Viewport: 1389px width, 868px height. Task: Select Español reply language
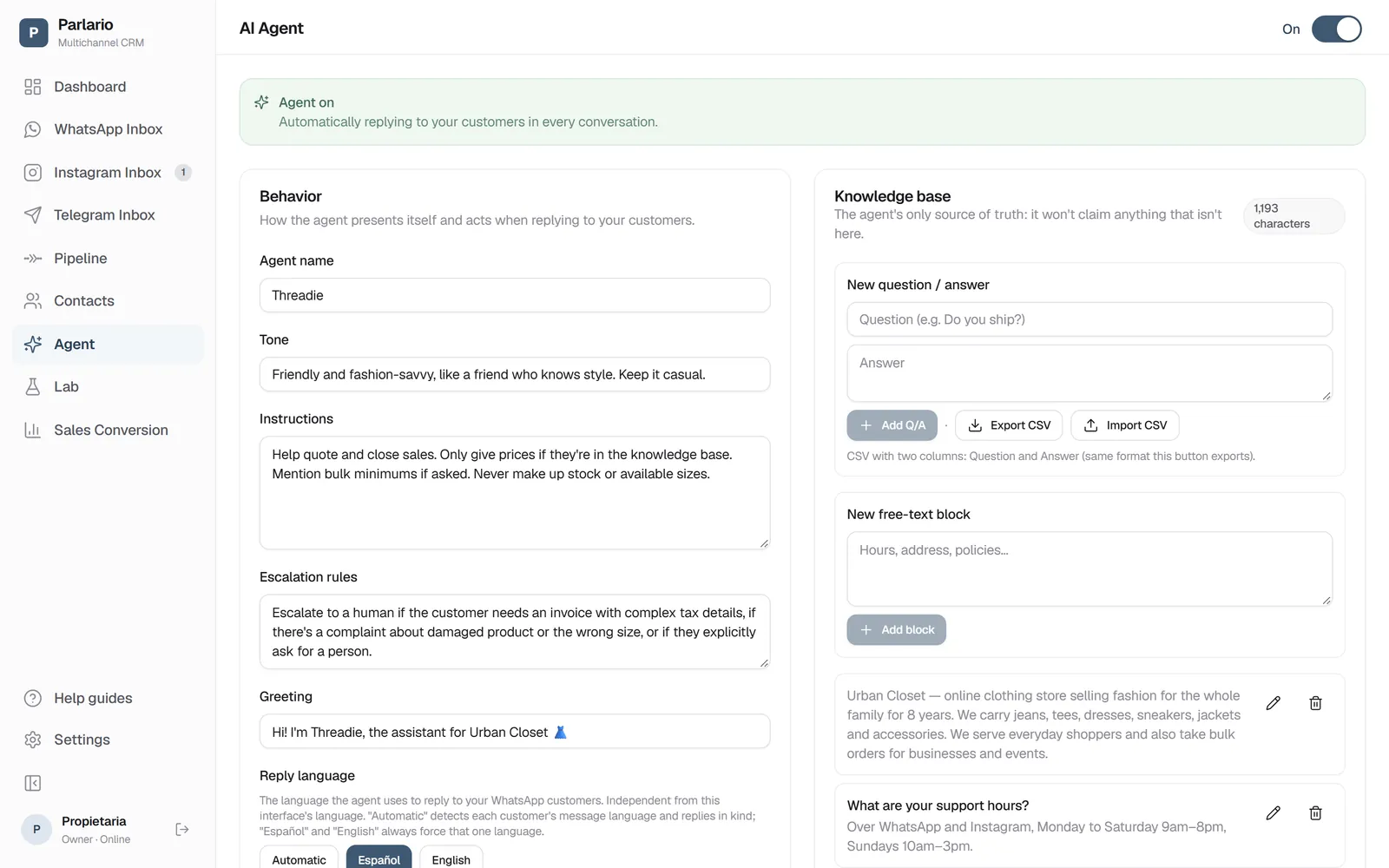(379, 858)
